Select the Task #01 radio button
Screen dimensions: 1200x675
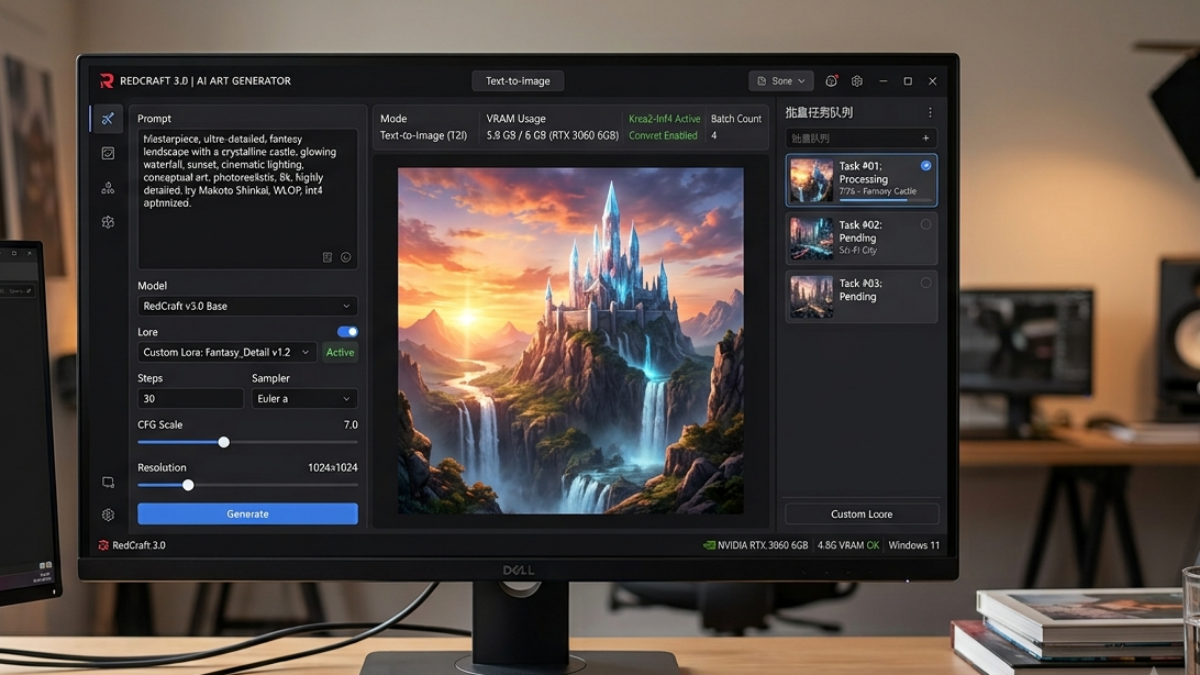[x=926, y=166]
